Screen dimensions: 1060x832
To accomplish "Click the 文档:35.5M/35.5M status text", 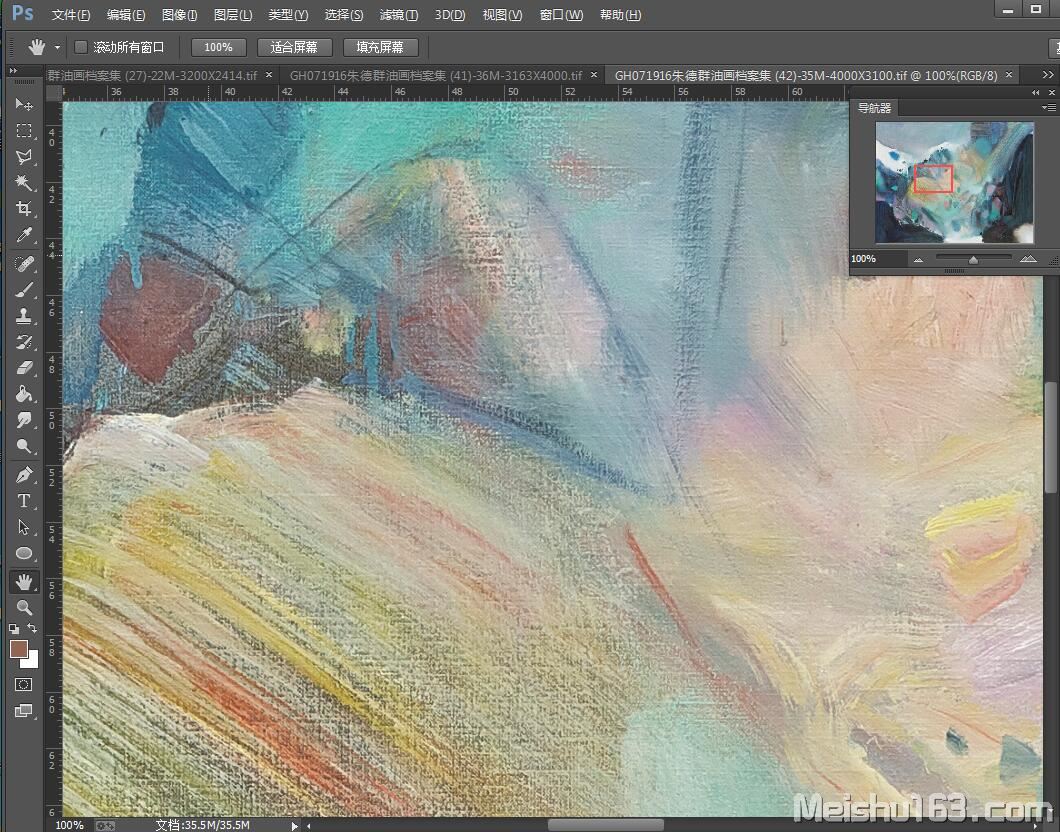I will click(x=203, y=825).
